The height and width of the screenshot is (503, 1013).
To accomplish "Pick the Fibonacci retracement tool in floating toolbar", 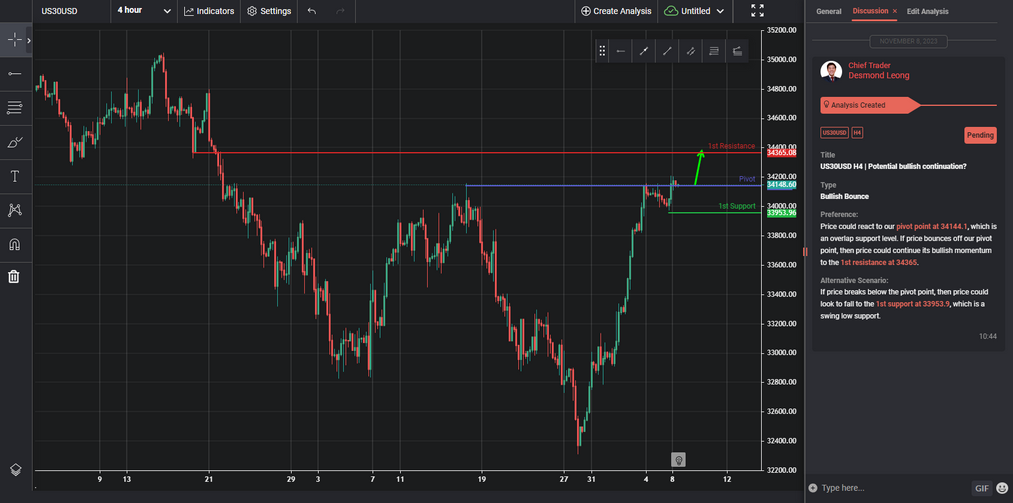I will [713, 51].
